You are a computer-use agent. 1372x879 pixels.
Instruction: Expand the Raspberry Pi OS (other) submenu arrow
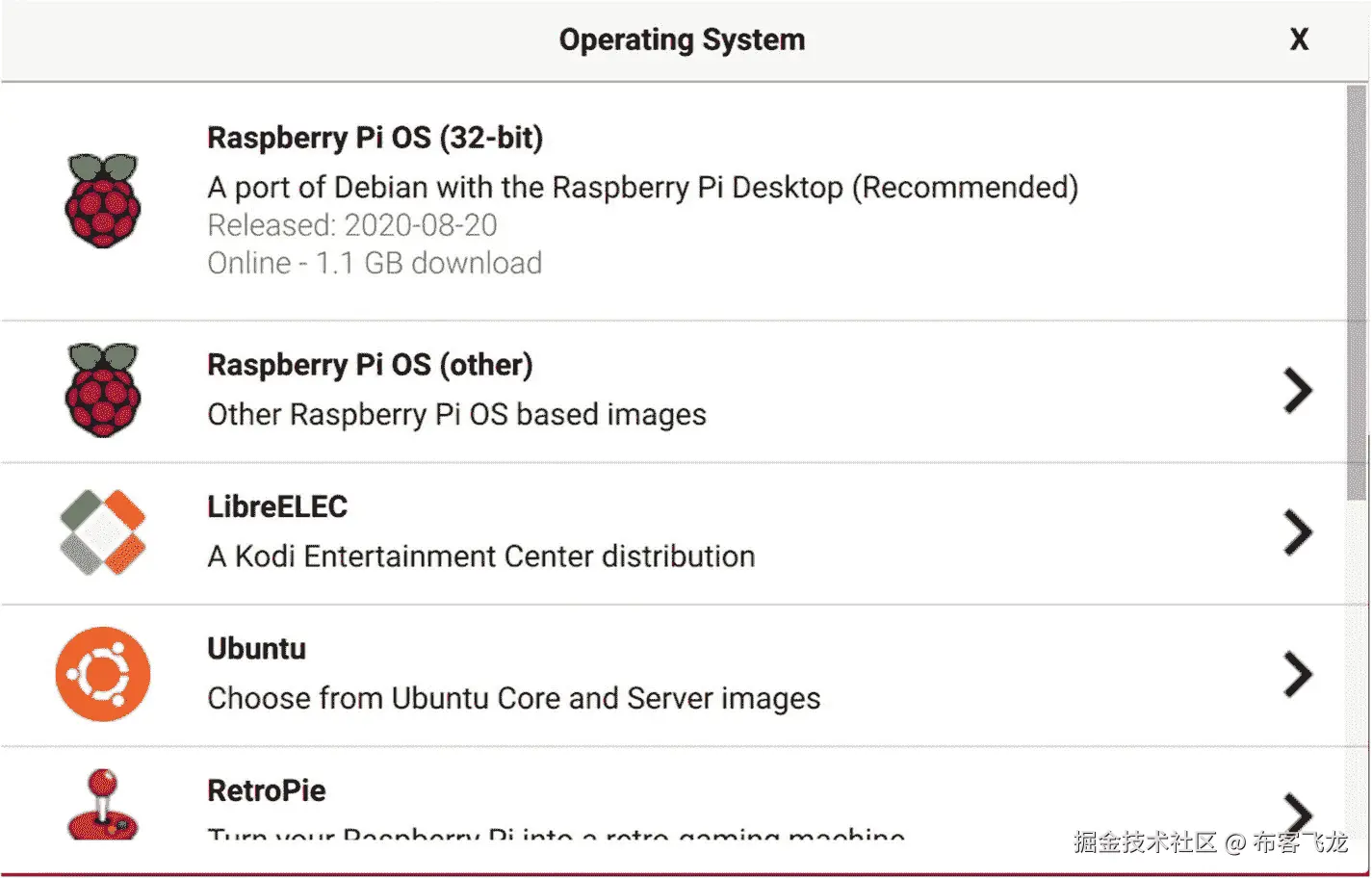tap(1298, 391)
